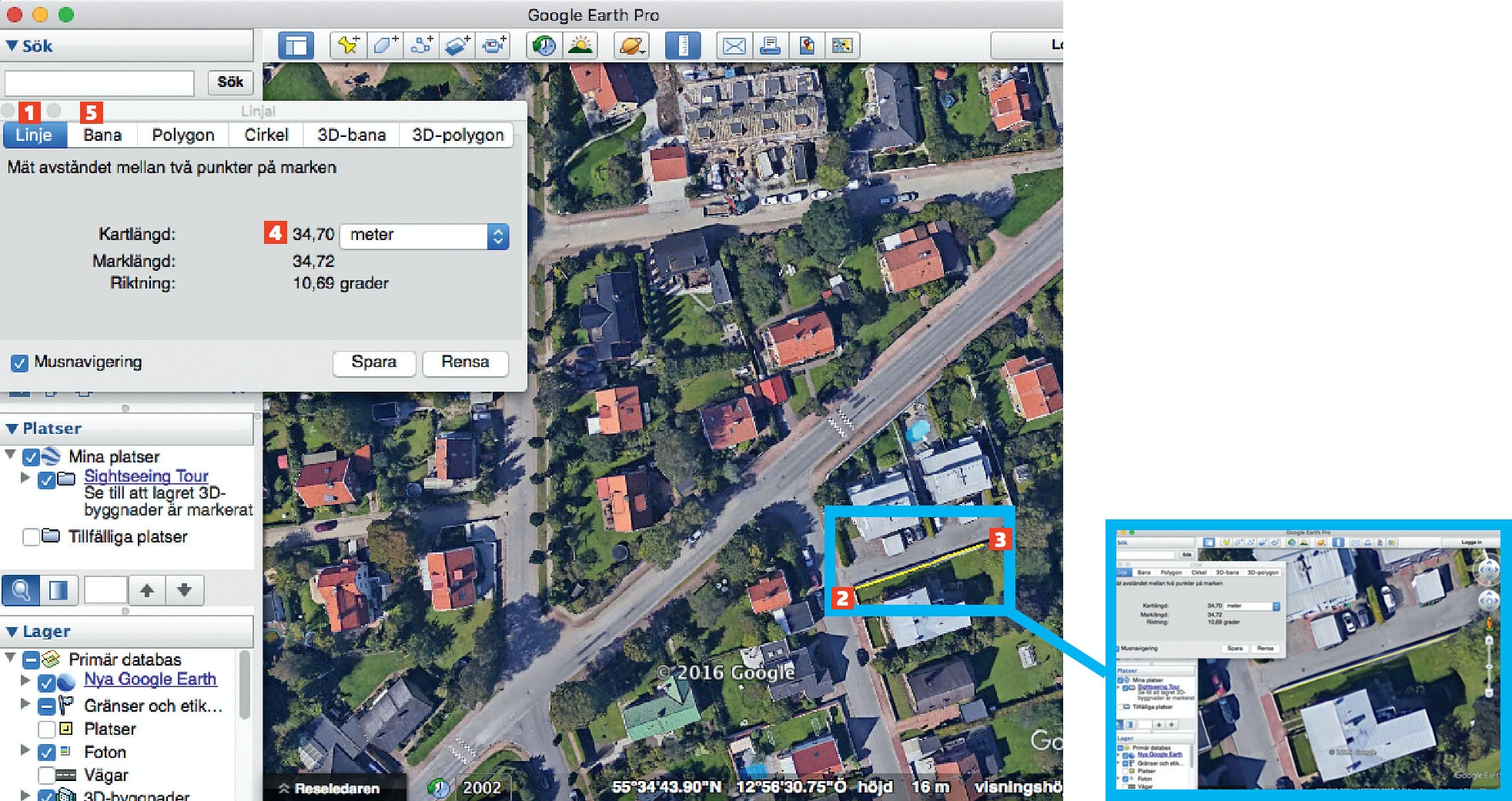Collapse the Platser panel triangle
This screenshot has height=801, width=1512.
pyautogui.click(x=12, y=429)
